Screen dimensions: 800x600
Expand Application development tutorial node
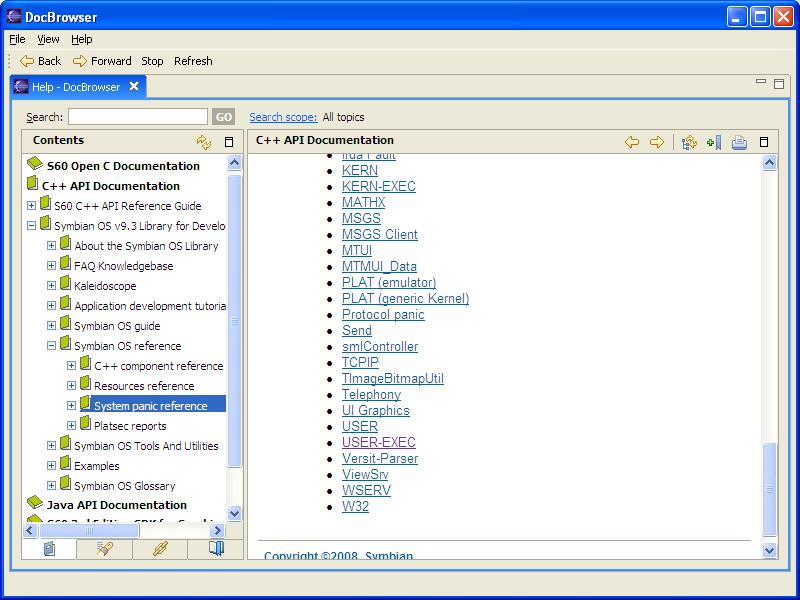(x=51, y=305)
